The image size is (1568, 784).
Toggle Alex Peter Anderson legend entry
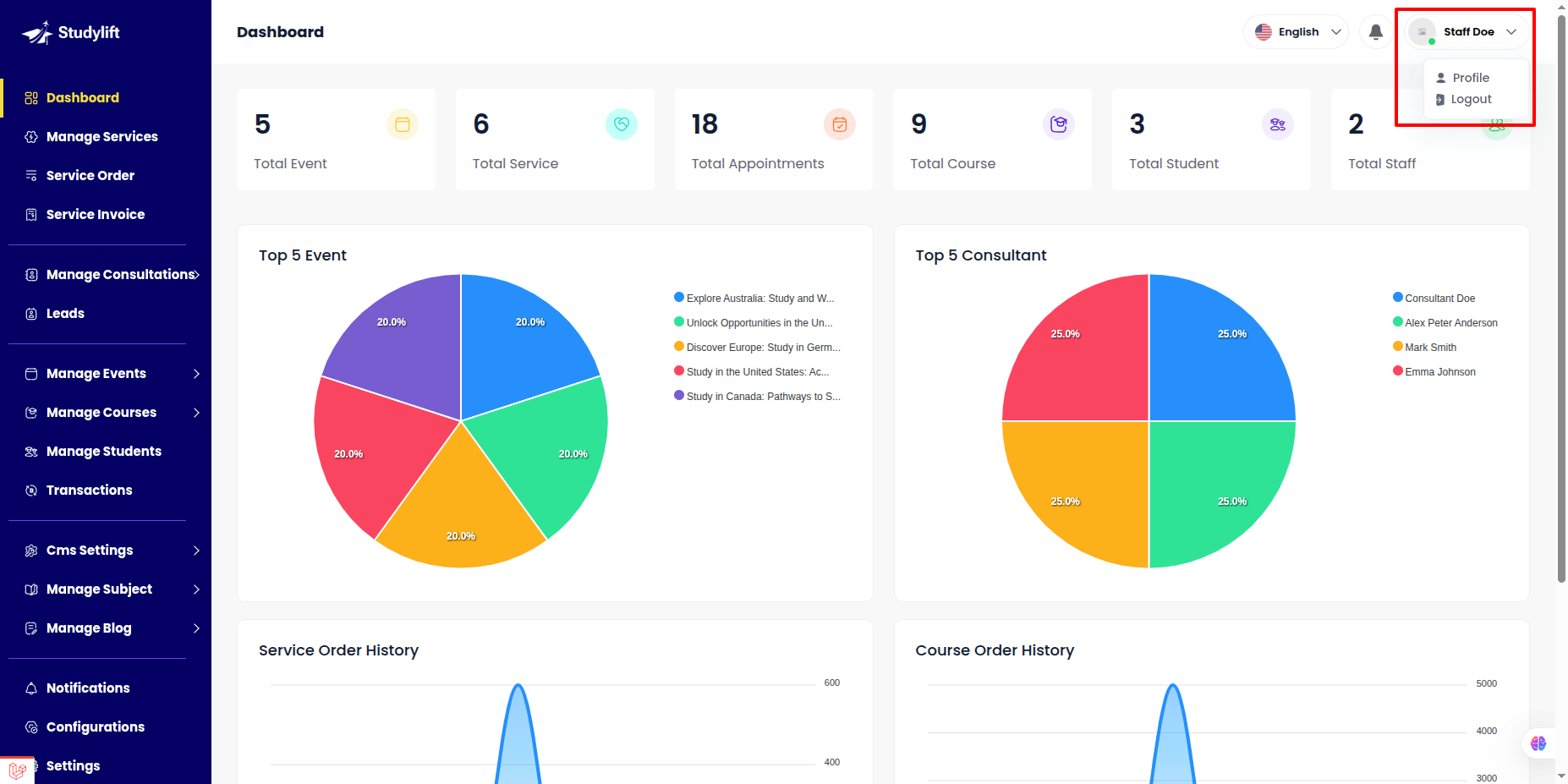1445,322
